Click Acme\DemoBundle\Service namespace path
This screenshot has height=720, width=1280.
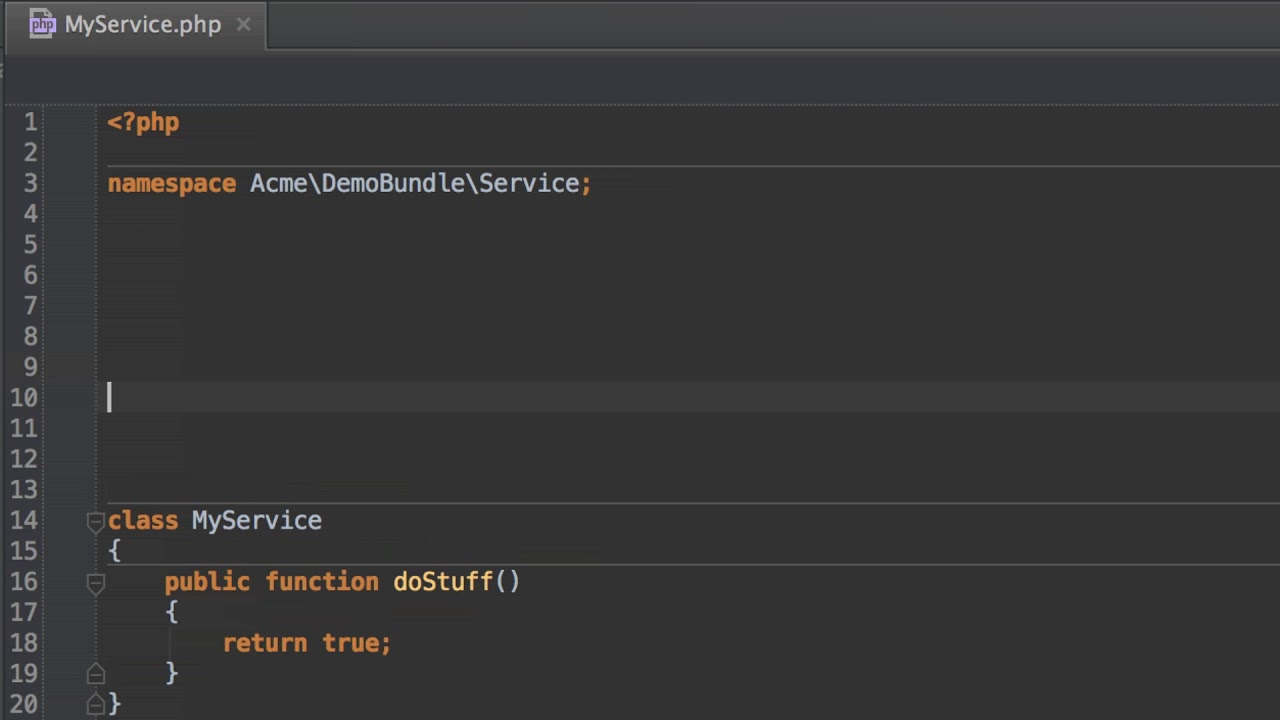415,183
